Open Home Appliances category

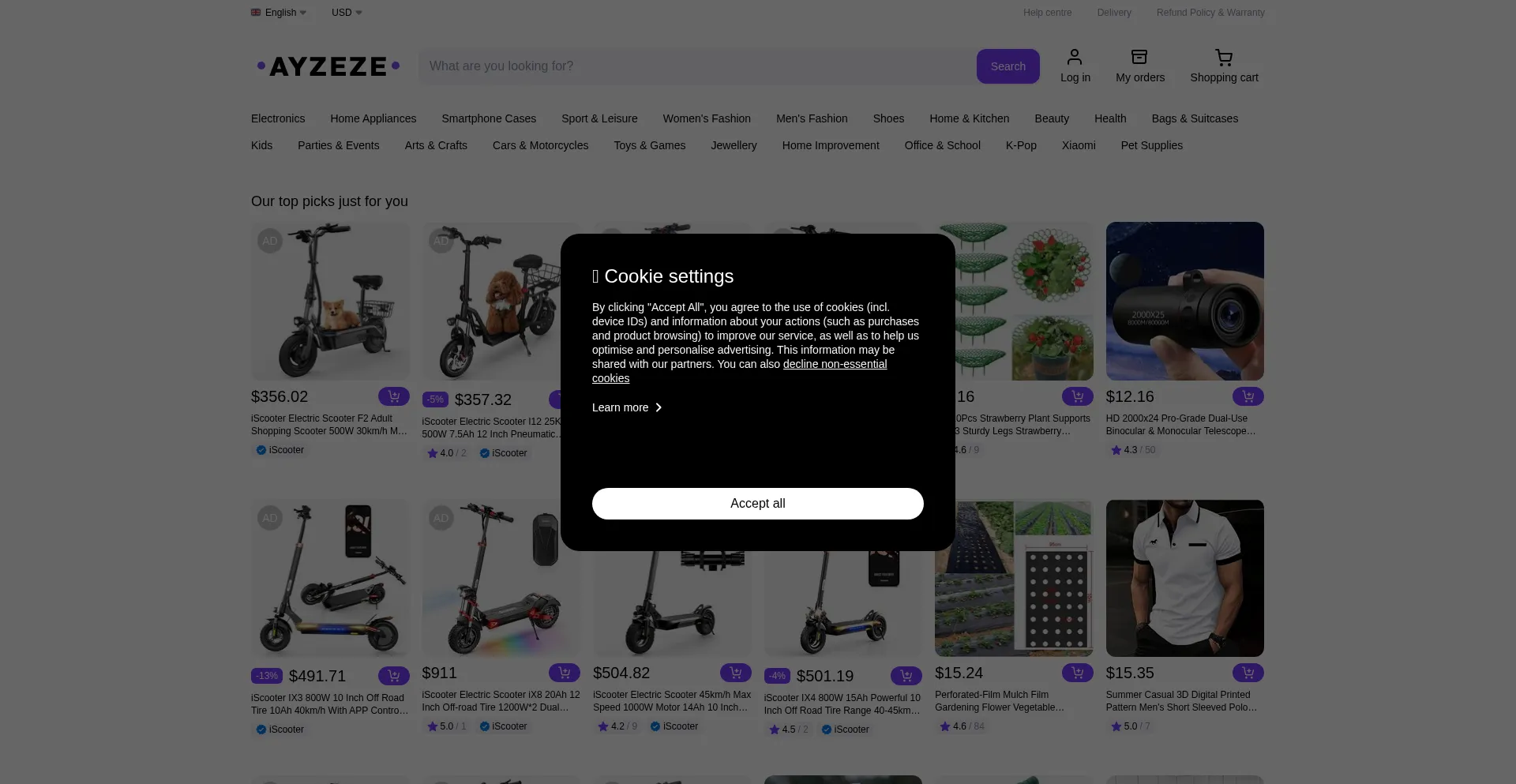(x=373, y=118)
